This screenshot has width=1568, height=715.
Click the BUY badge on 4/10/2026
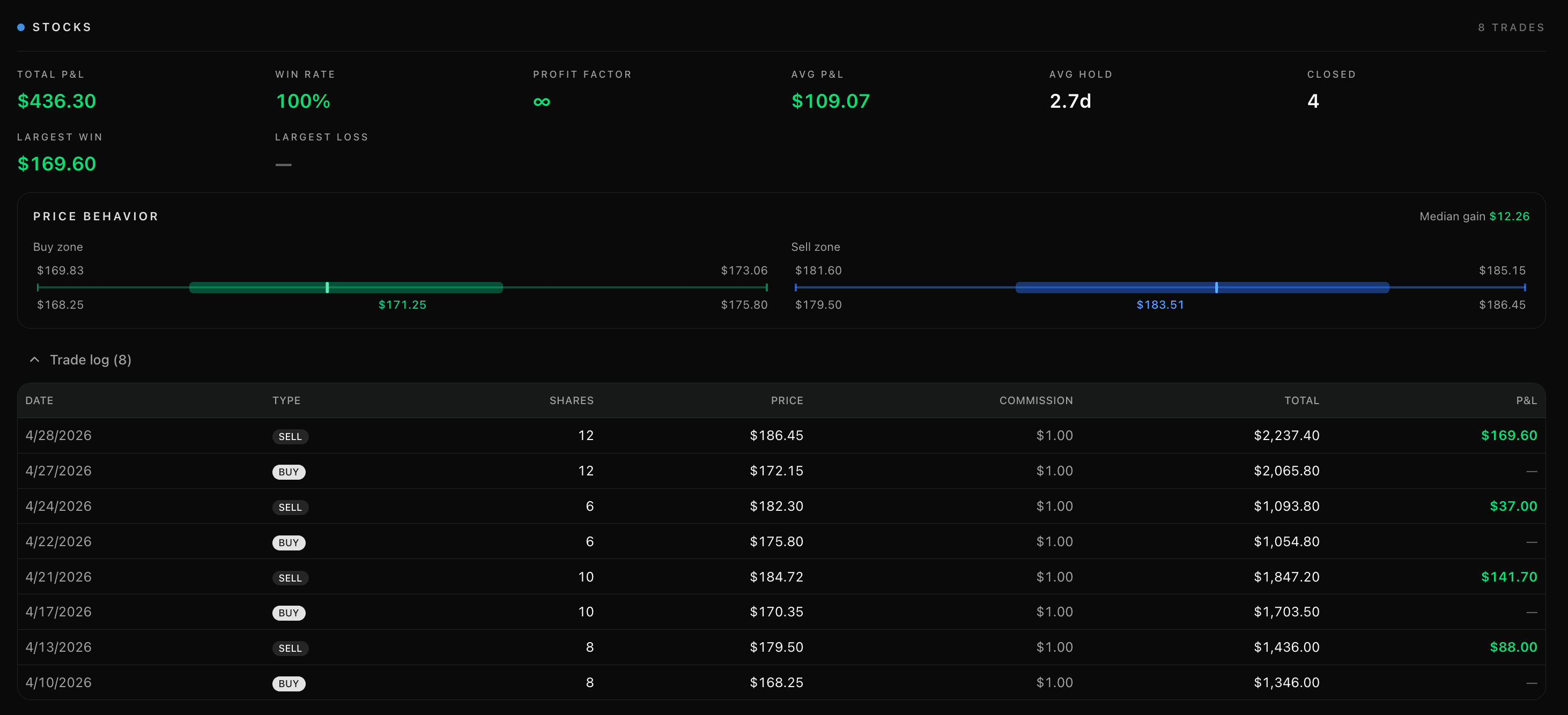(x=289, y=683)
